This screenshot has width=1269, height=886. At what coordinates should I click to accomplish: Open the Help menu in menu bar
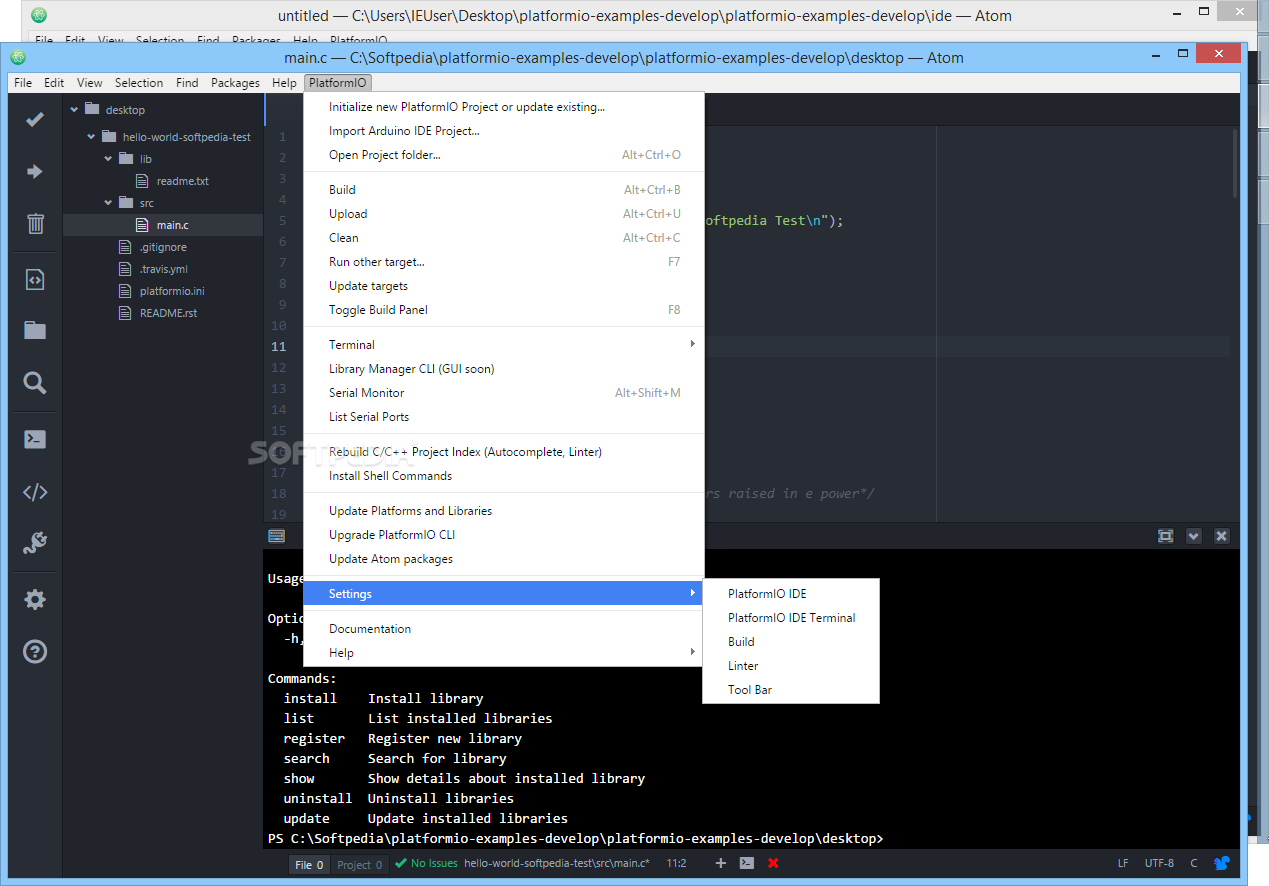click(284, 83)
